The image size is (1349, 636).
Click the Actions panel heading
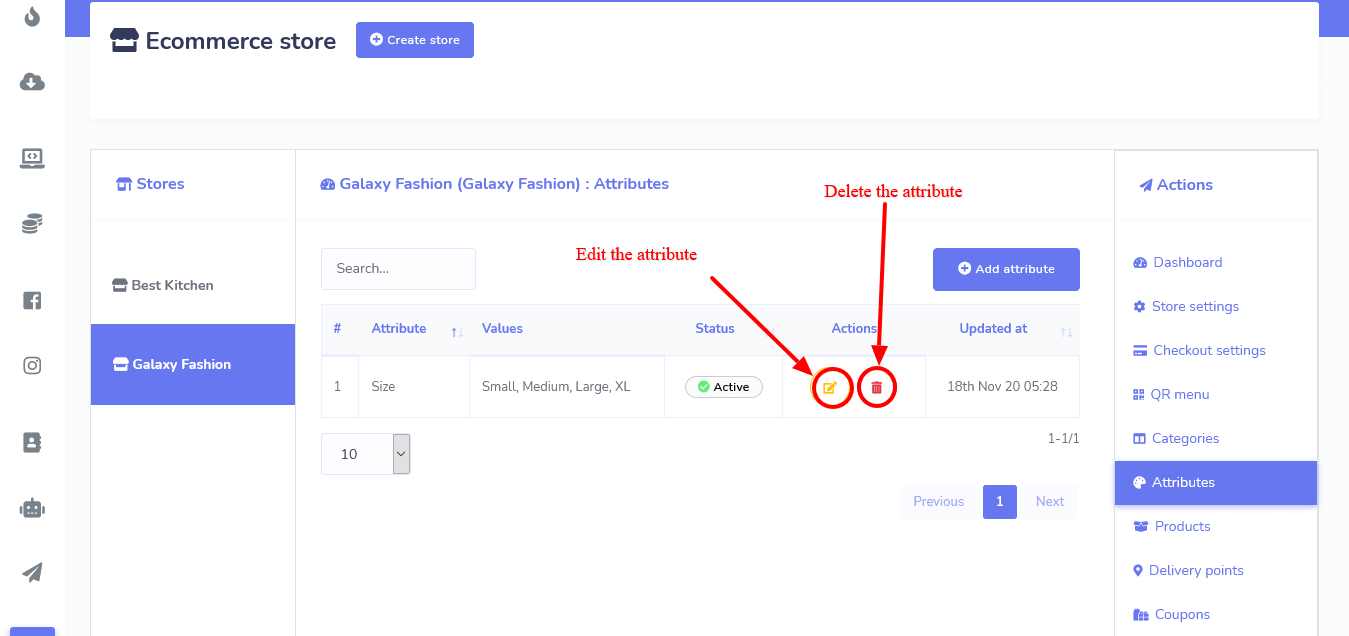coord(1176,185)
